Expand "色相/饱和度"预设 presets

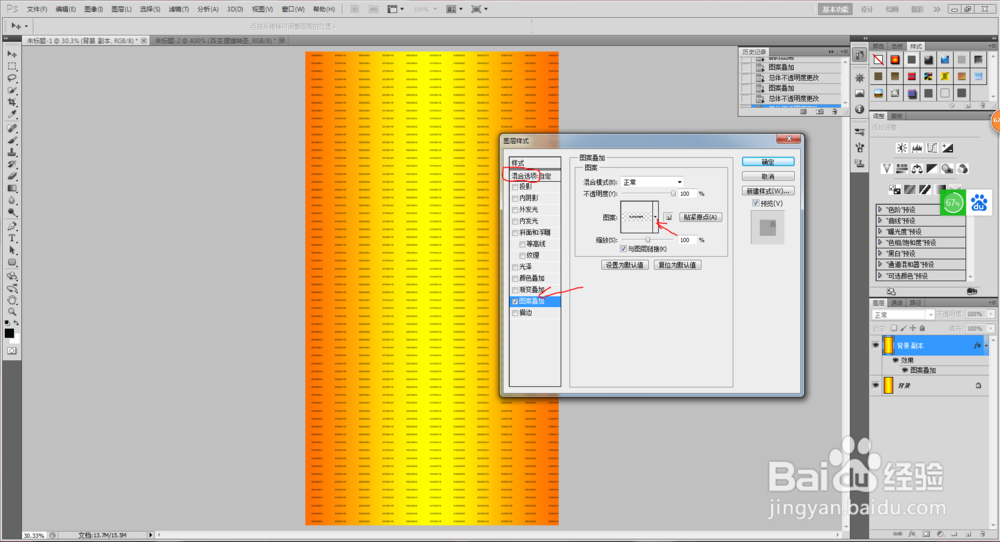[x=880, y=243]
